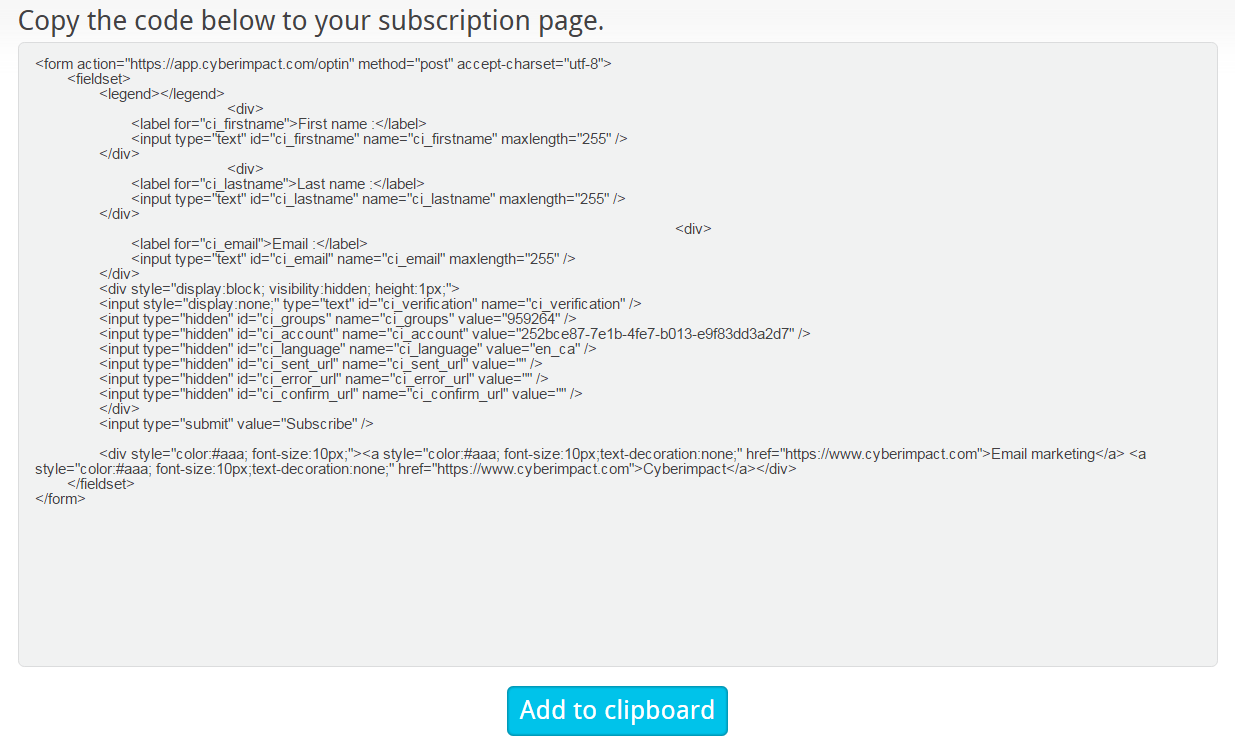Viewport: 1235px width, 747px height.
Task: Click the submit 'Subscribe' input line
Action: 236,424
